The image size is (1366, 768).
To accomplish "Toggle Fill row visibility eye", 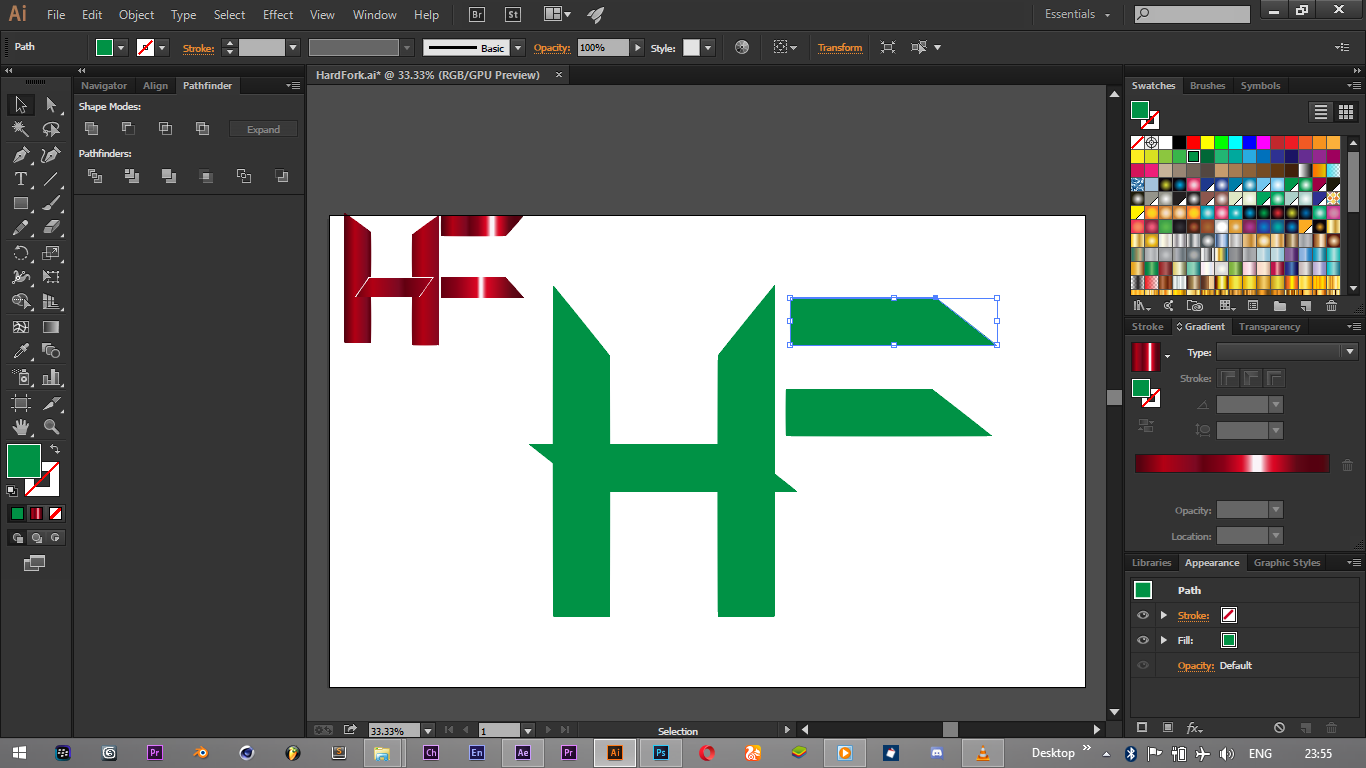I will 1143,640.
